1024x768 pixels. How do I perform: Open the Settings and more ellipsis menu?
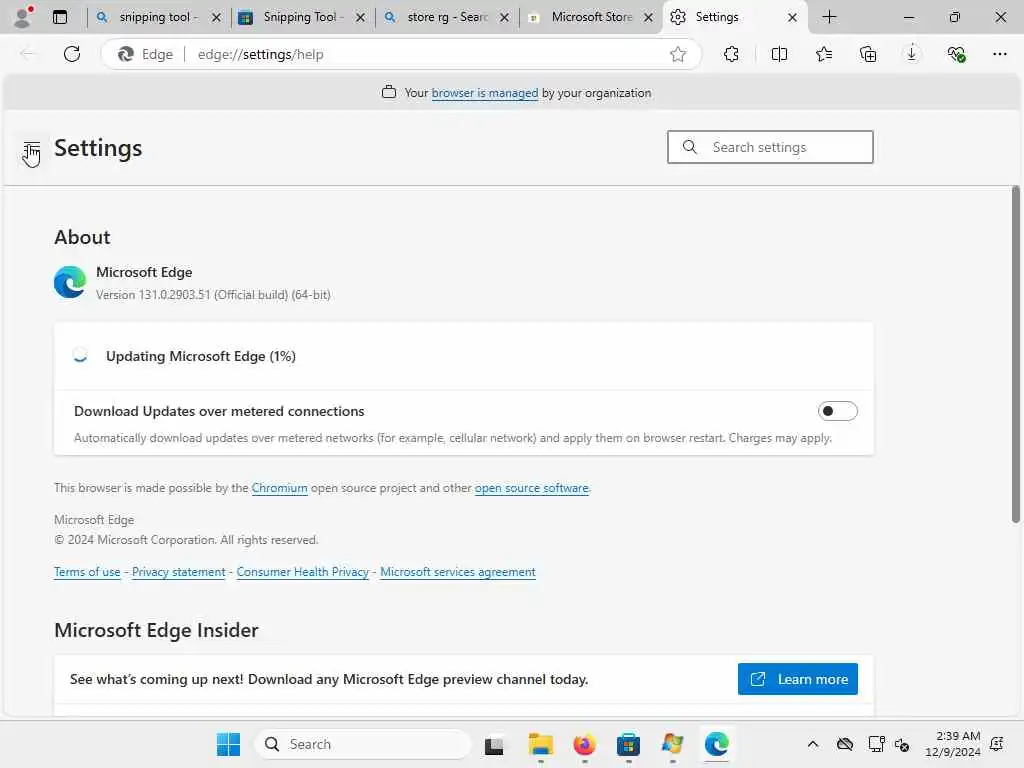click(x=1000, y=54)
